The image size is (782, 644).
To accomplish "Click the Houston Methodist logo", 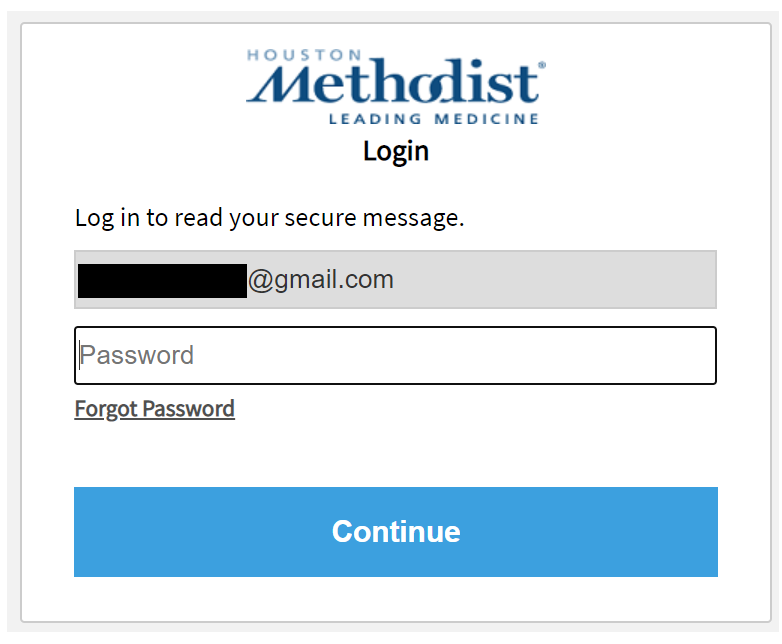I will (x=395, y=86).
